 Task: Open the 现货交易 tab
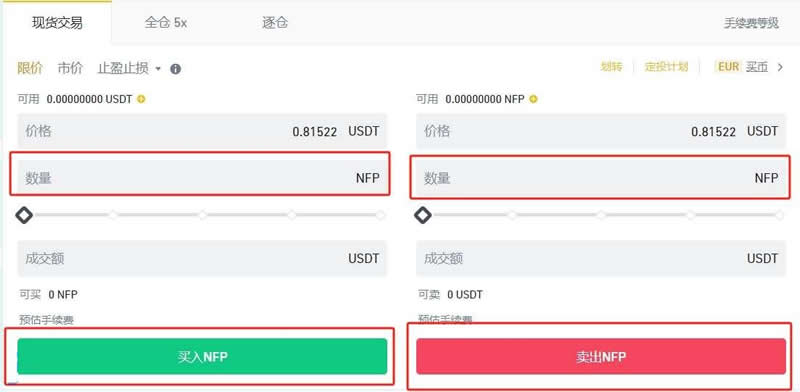pyautogui.click(x=57, y=23)
